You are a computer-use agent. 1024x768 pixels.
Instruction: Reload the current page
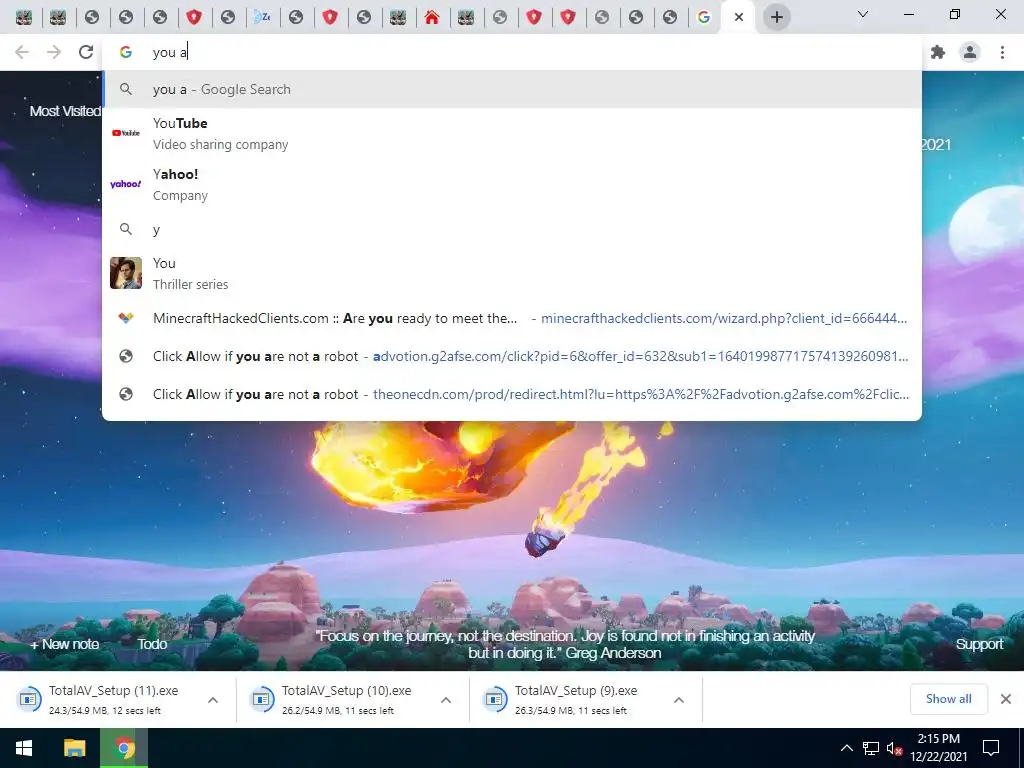click(86, 52)
